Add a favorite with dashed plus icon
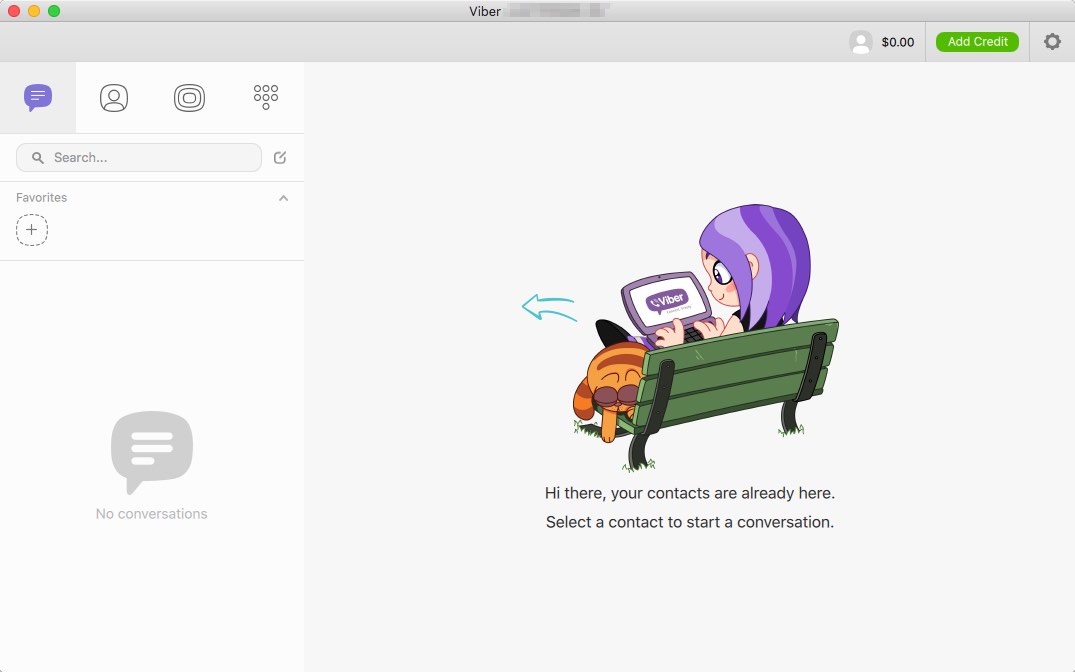 [x=32, y=230]
